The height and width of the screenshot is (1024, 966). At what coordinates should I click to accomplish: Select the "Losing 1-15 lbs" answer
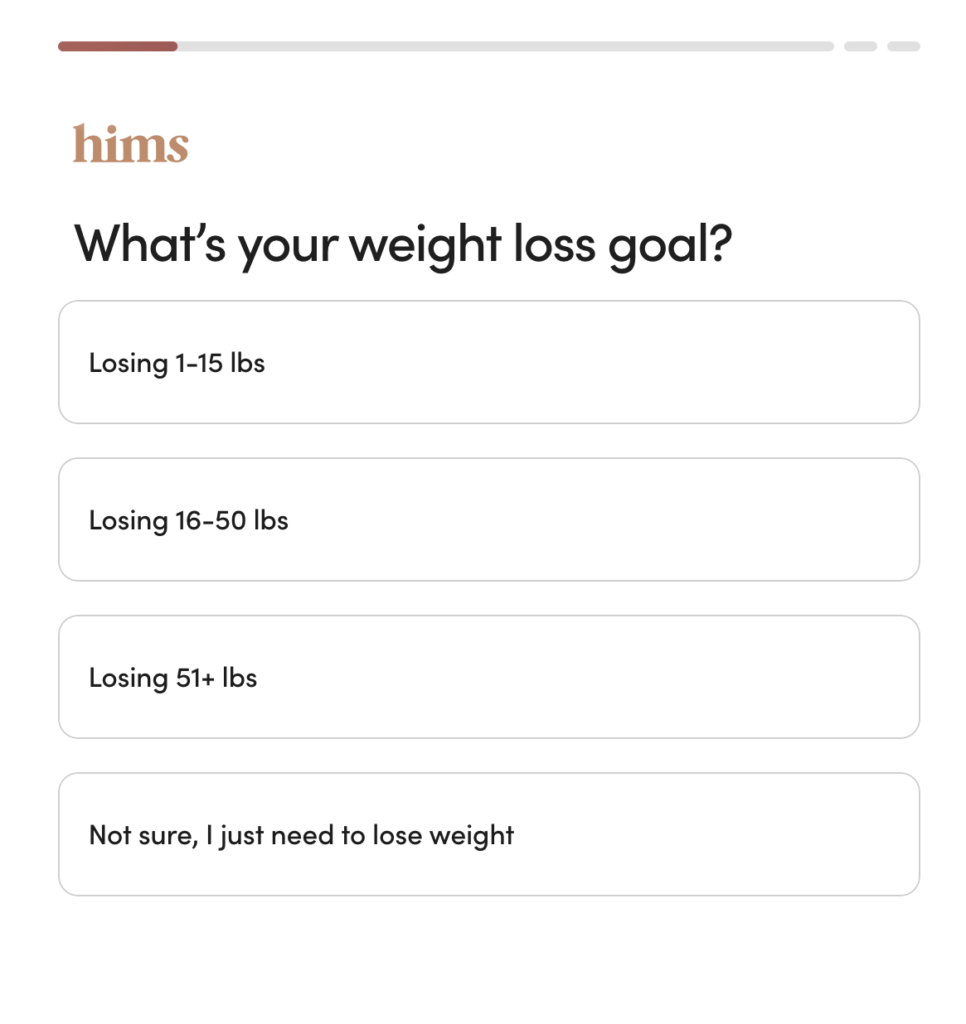tap(488, 362)
